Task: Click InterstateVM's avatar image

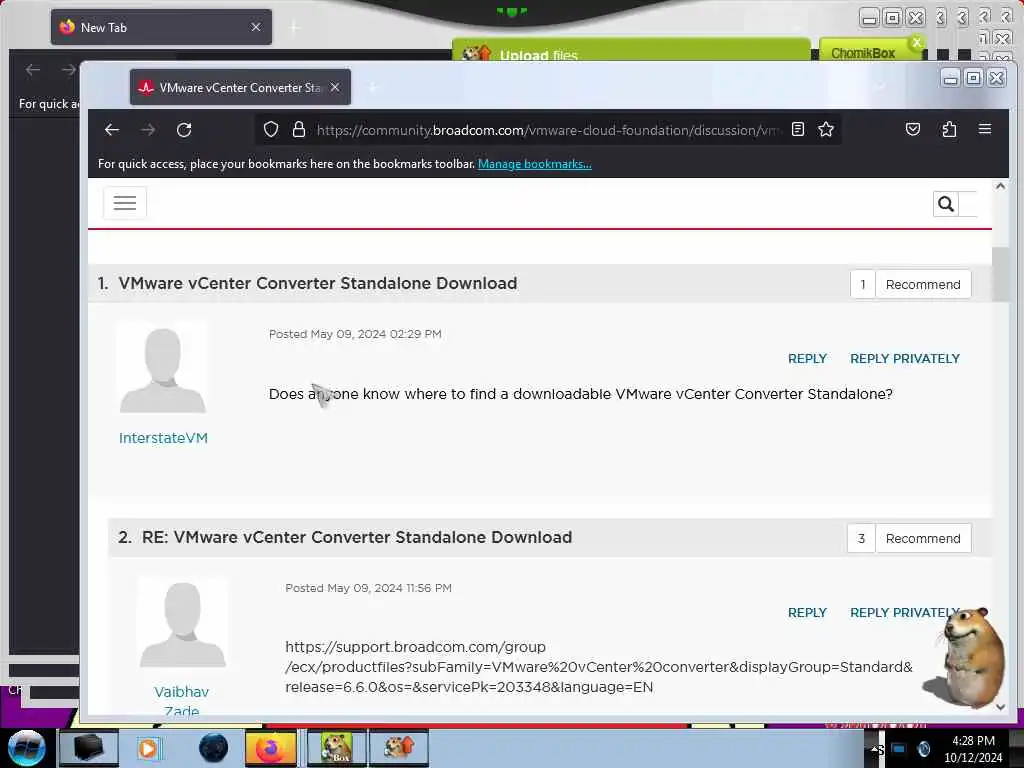Action: [163, 368]
